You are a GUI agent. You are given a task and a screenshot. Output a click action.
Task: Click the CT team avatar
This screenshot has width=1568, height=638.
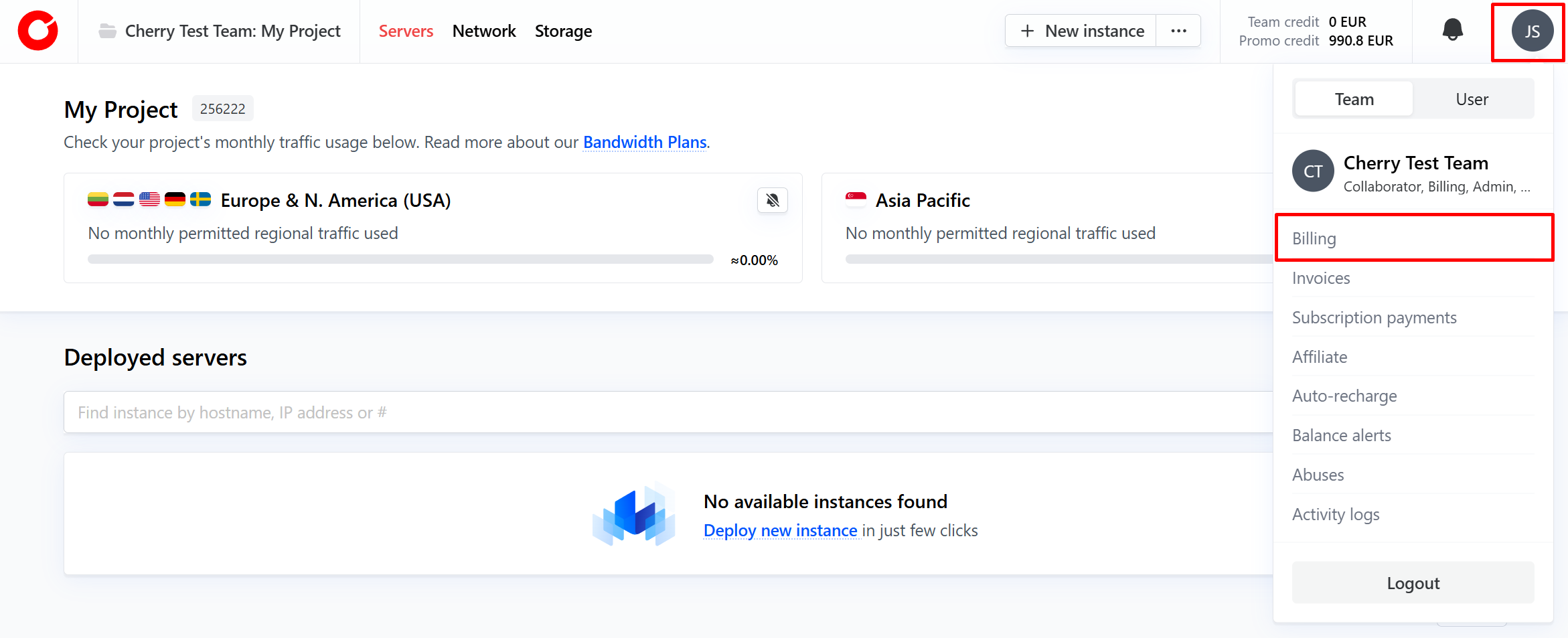tap(1312, 171)
